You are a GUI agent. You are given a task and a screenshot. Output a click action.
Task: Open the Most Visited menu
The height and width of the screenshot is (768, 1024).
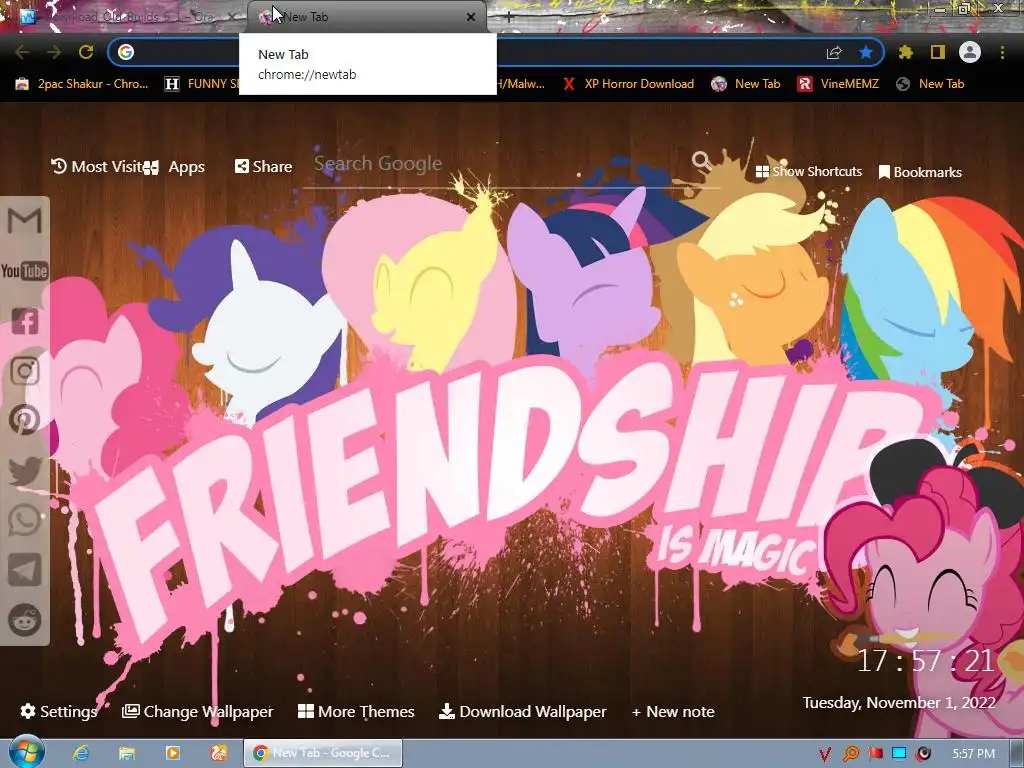tap(97, 167)
